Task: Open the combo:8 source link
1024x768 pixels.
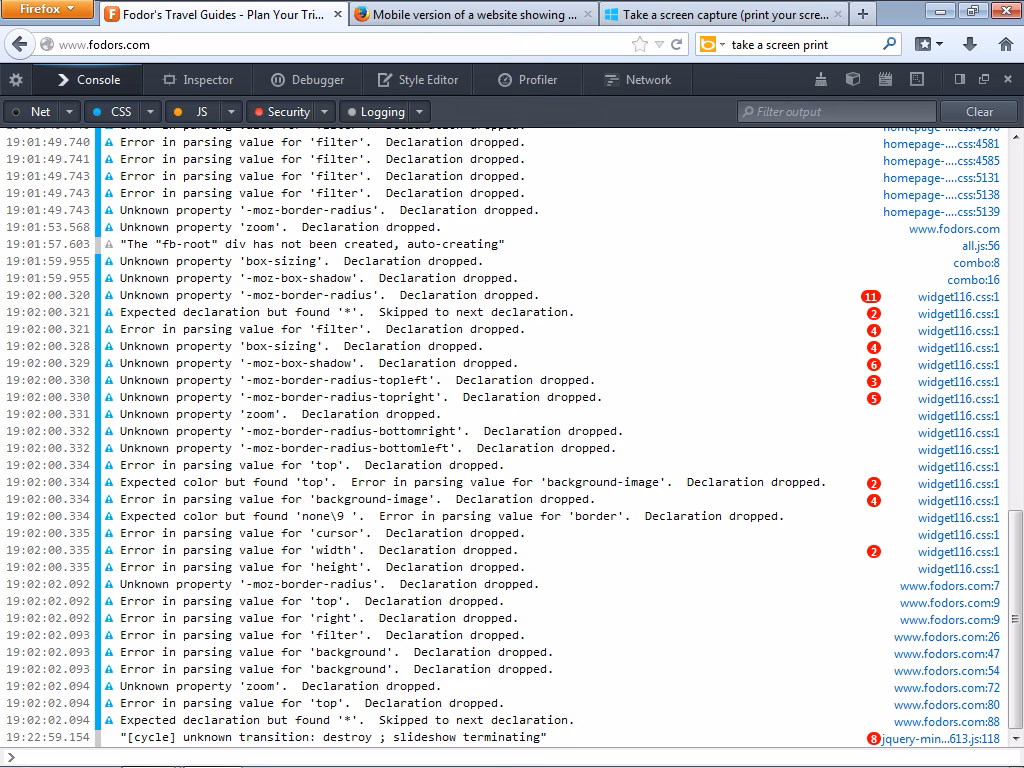Action: pyautogui.click(x=976, y=263)
